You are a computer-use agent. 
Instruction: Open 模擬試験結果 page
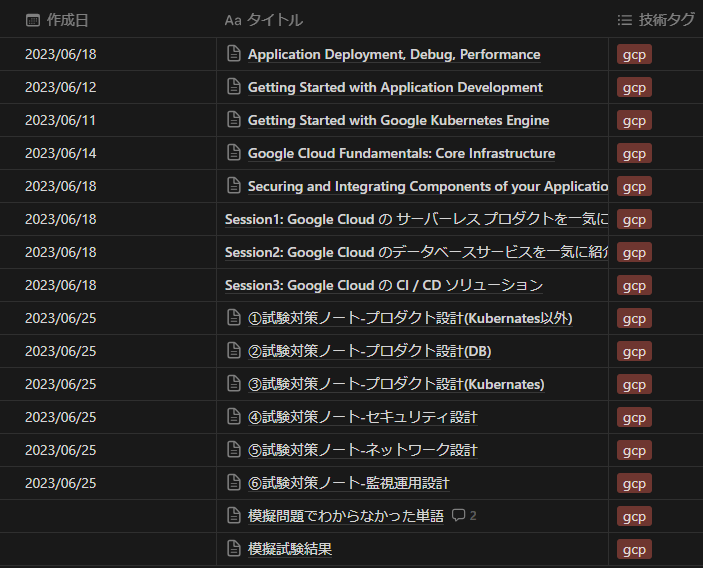290,549
